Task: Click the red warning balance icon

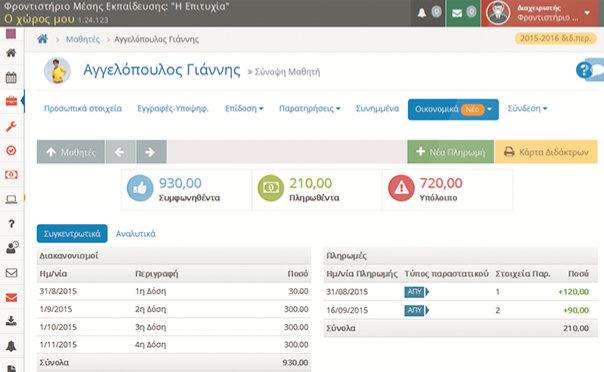Action: click(401, 188)
